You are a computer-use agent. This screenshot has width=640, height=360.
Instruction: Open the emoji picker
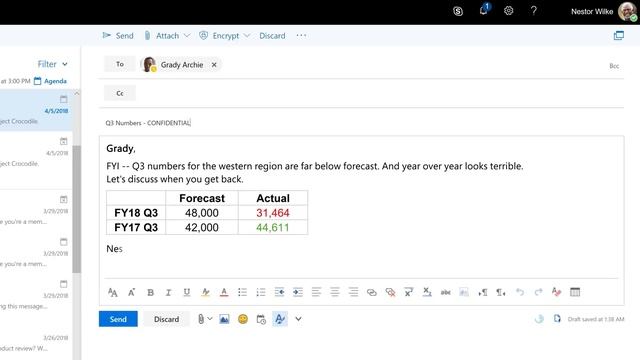pyautogui.click(x=243, y=319)
